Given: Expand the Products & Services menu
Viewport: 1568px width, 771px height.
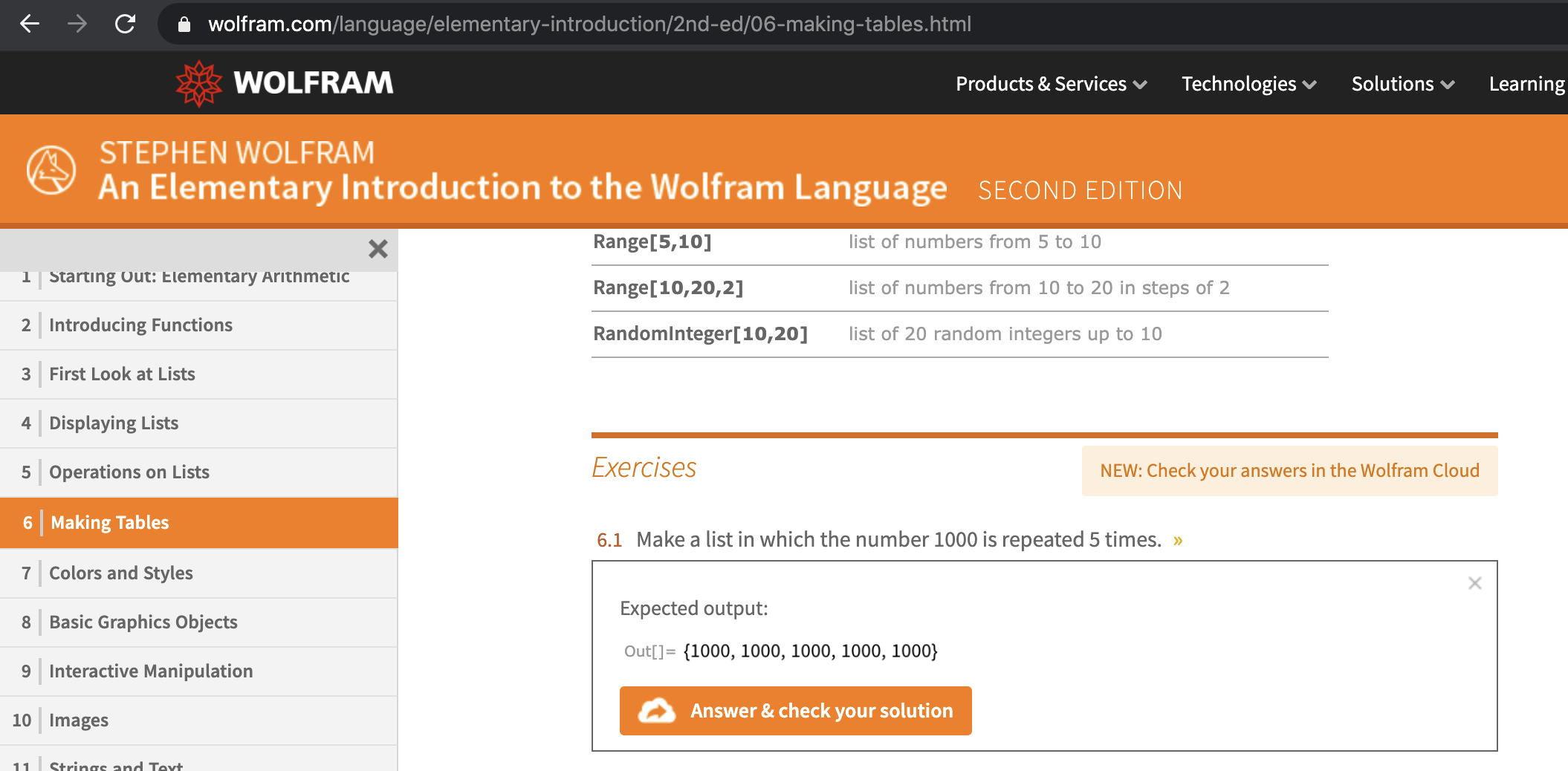Looking at the screenshot, I should [x=1051, y=84].
